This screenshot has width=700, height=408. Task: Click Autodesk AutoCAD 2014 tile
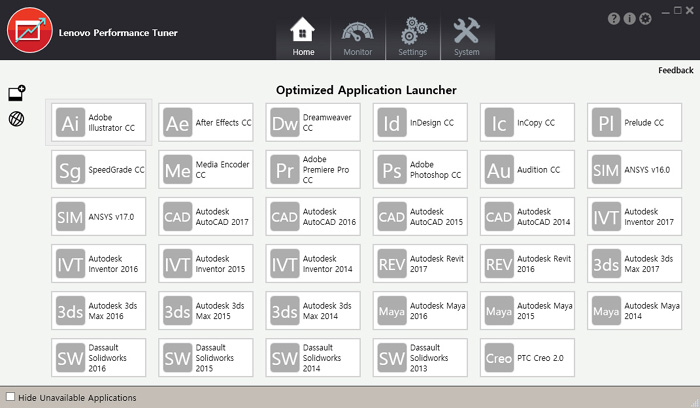[527, 216]
